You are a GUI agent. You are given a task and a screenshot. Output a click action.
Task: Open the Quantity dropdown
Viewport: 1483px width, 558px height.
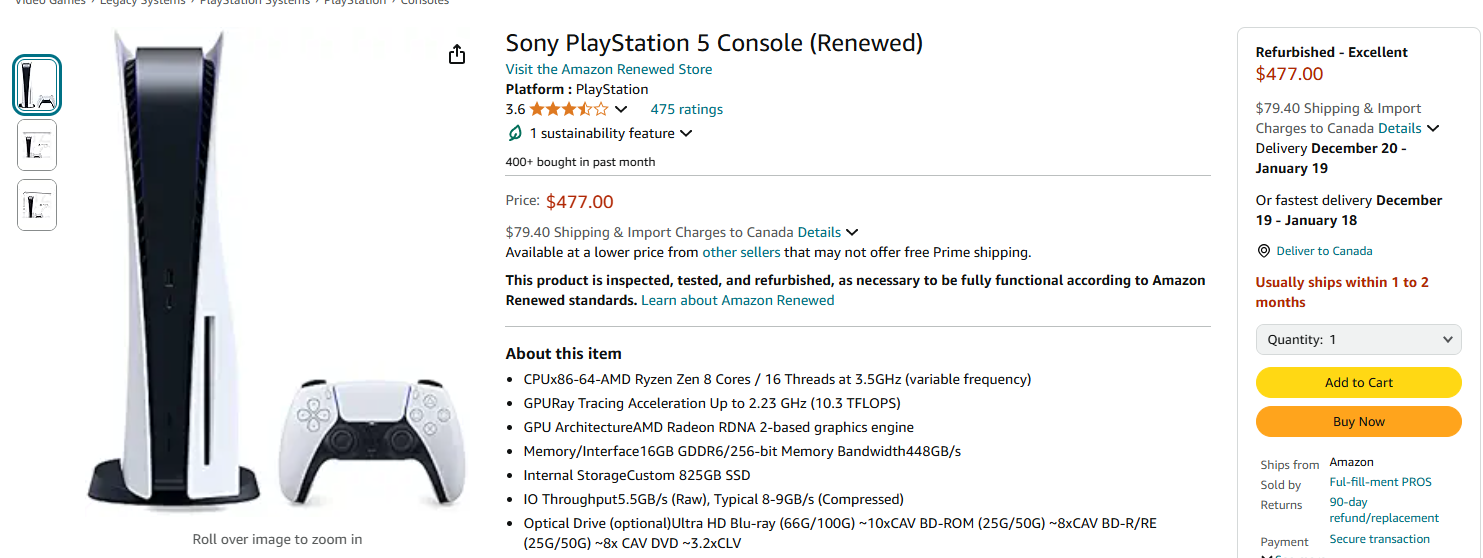coord(1358,340)
